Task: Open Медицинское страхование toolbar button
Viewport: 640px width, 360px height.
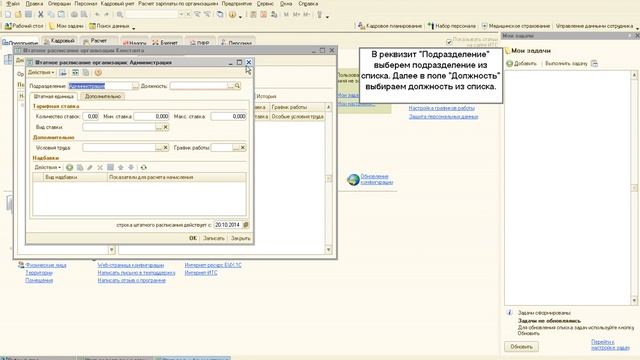Action: [516, 26]
